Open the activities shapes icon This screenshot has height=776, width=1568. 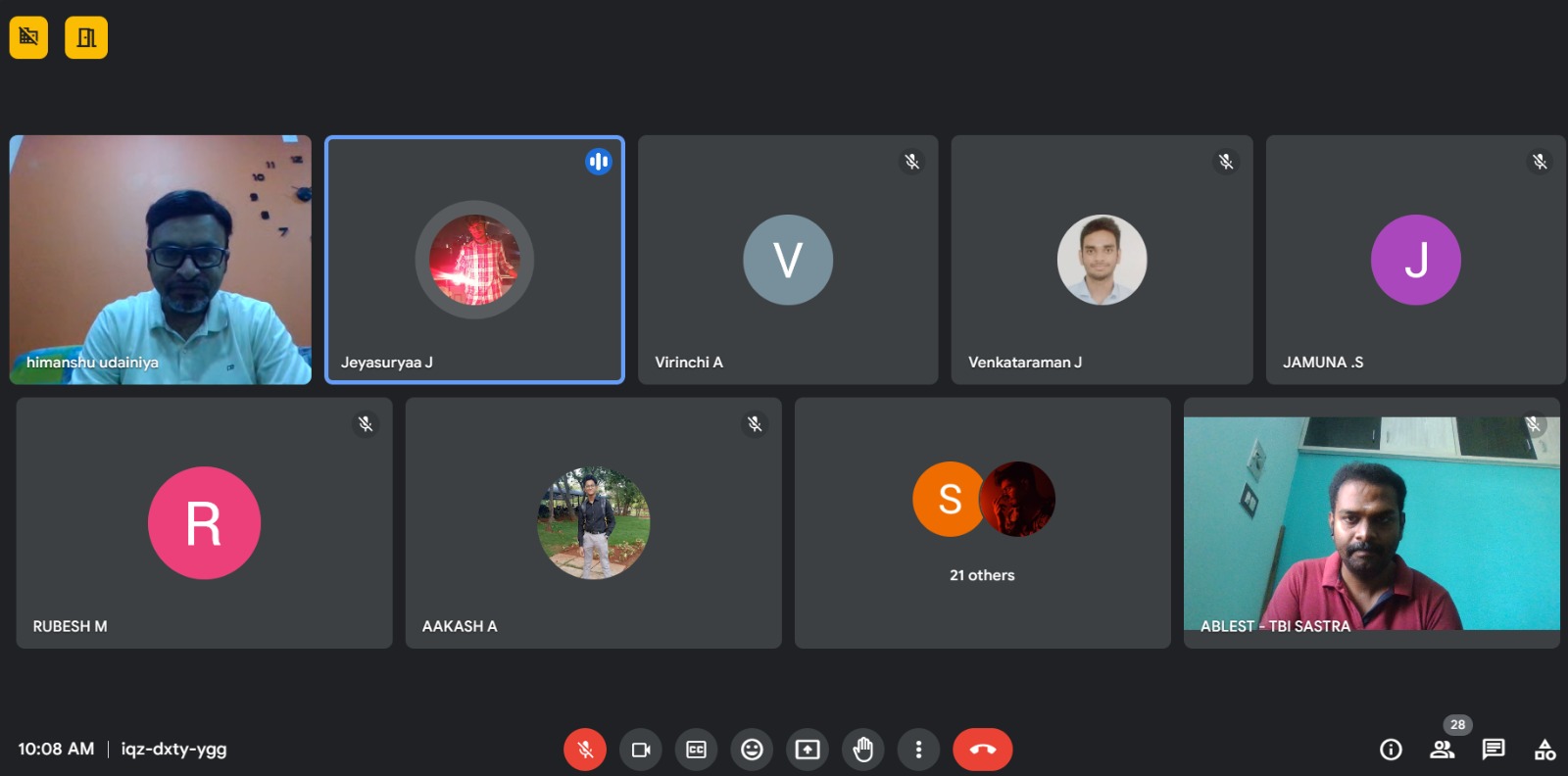tap(1544, 750)
